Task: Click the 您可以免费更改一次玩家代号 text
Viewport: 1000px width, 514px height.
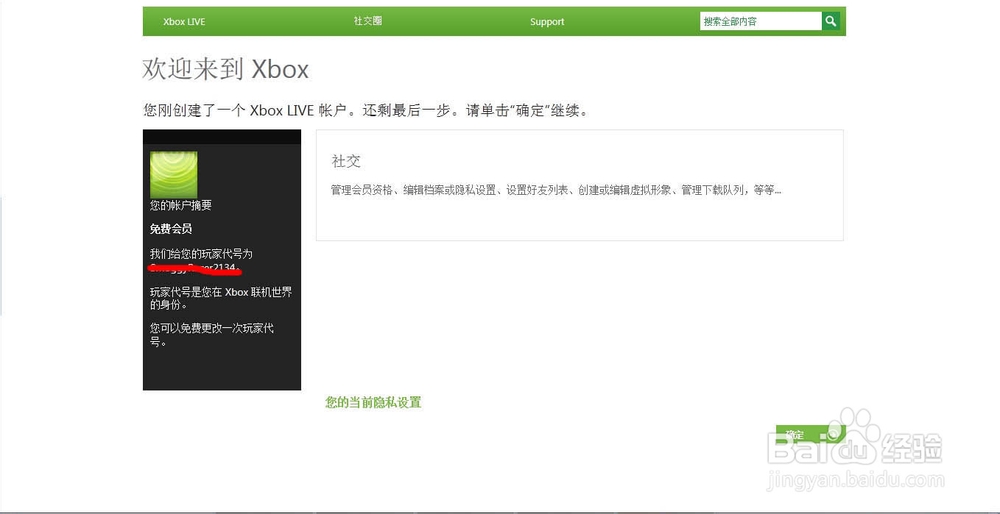Action: pos(212,335)
